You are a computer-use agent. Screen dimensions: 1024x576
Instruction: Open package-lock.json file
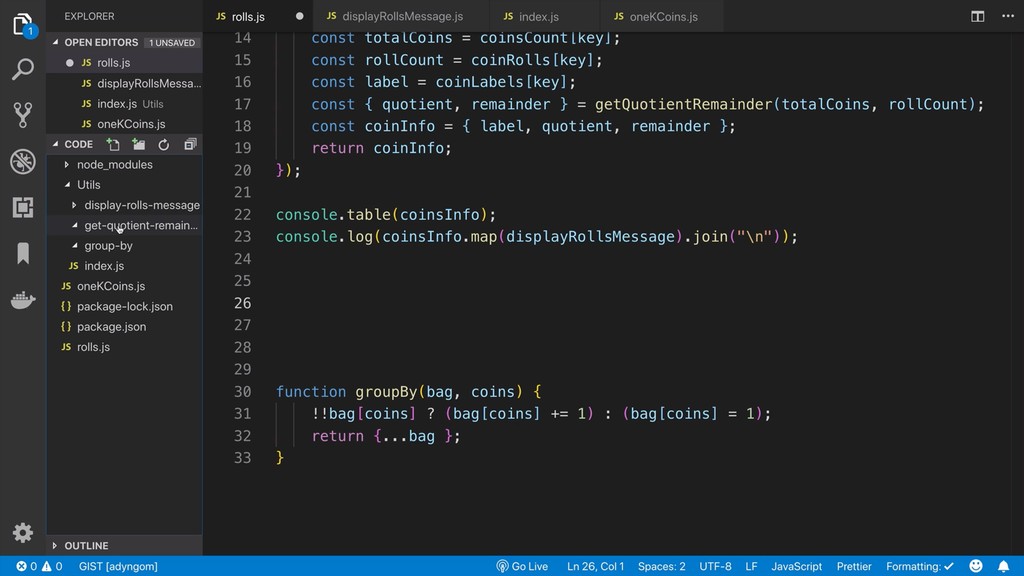click(x=124, y=306)
